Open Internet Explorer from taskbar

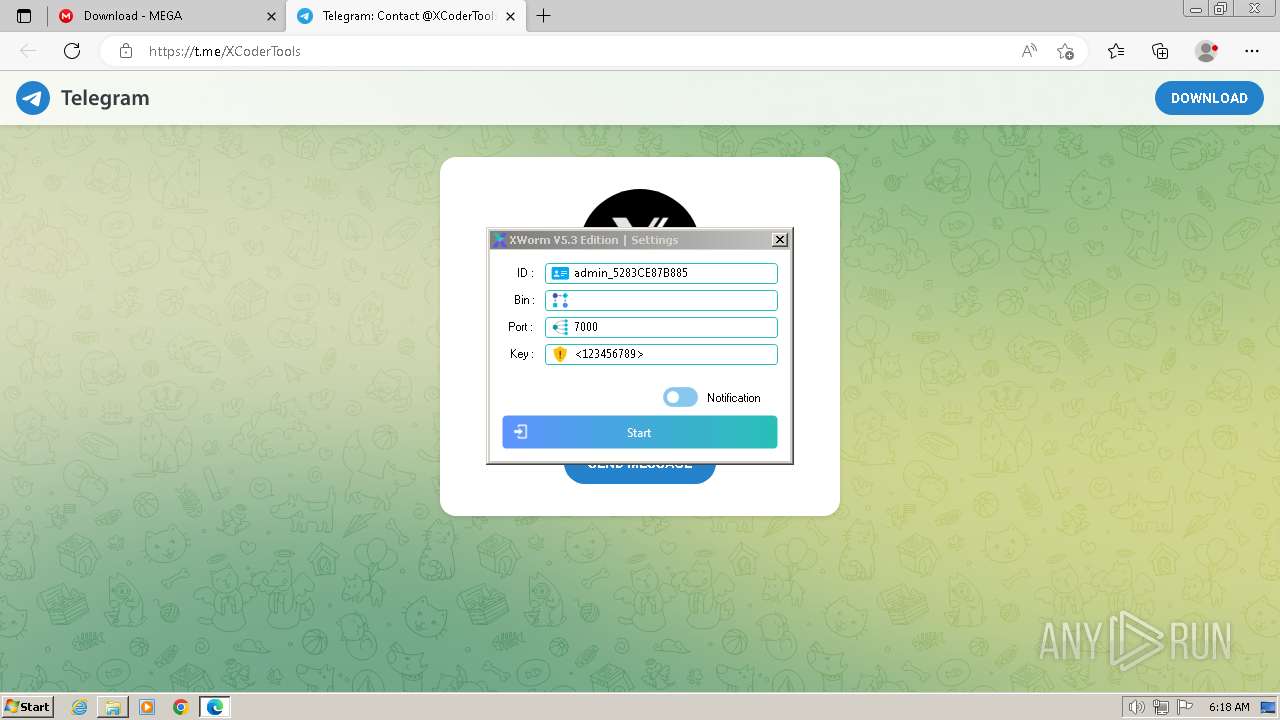coord(80,707)
